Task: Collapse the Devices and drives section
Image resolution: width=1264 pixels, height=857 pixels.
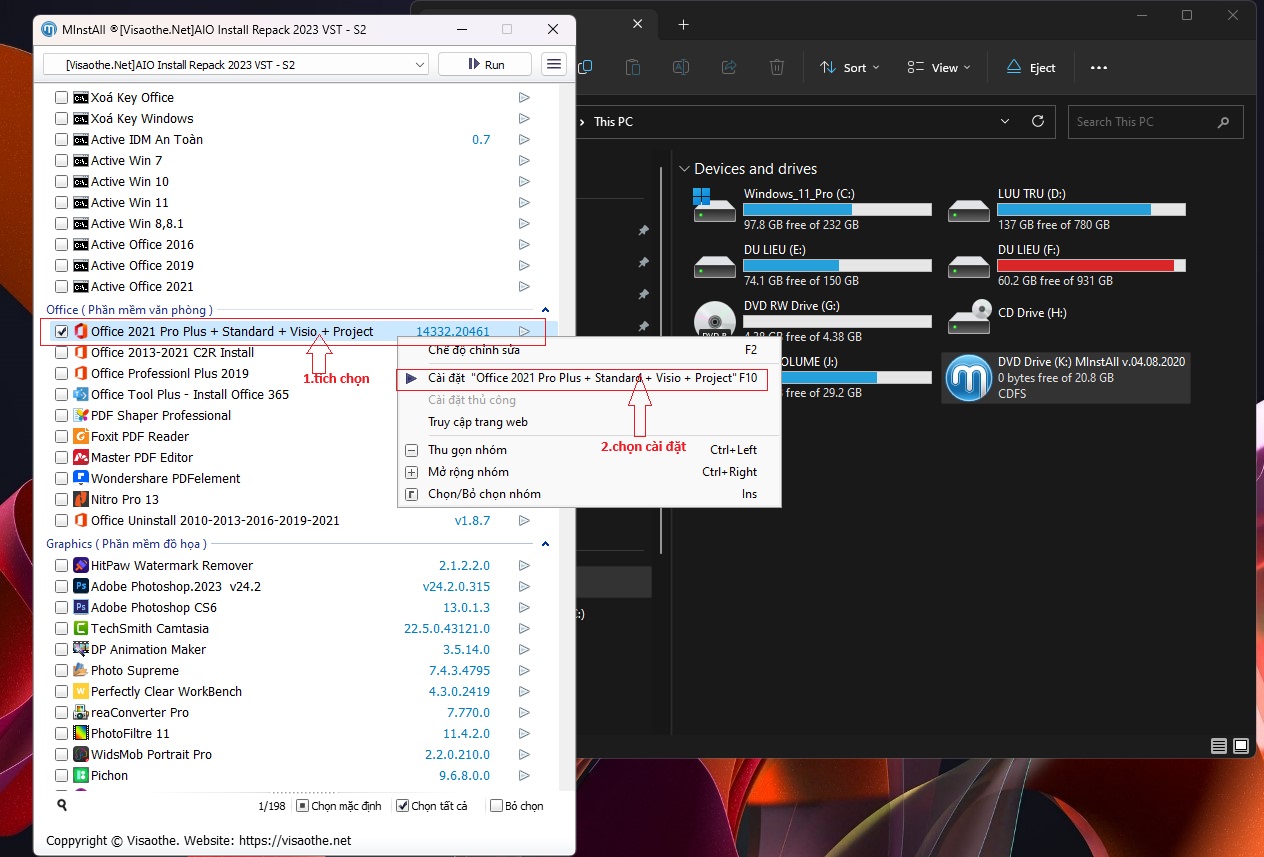Action: pos(684,169)
